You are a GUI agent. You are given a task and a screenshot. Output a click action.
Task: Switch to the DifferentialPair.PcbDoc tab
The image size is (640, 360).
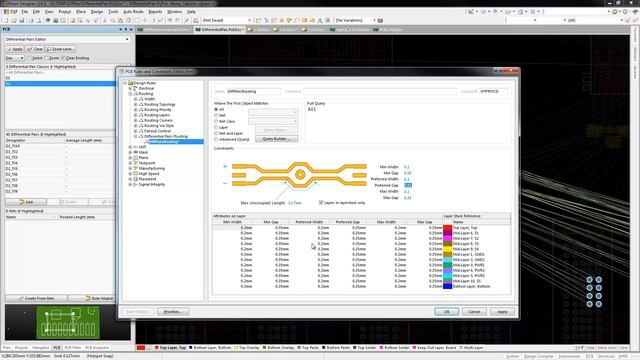(220, 29)
